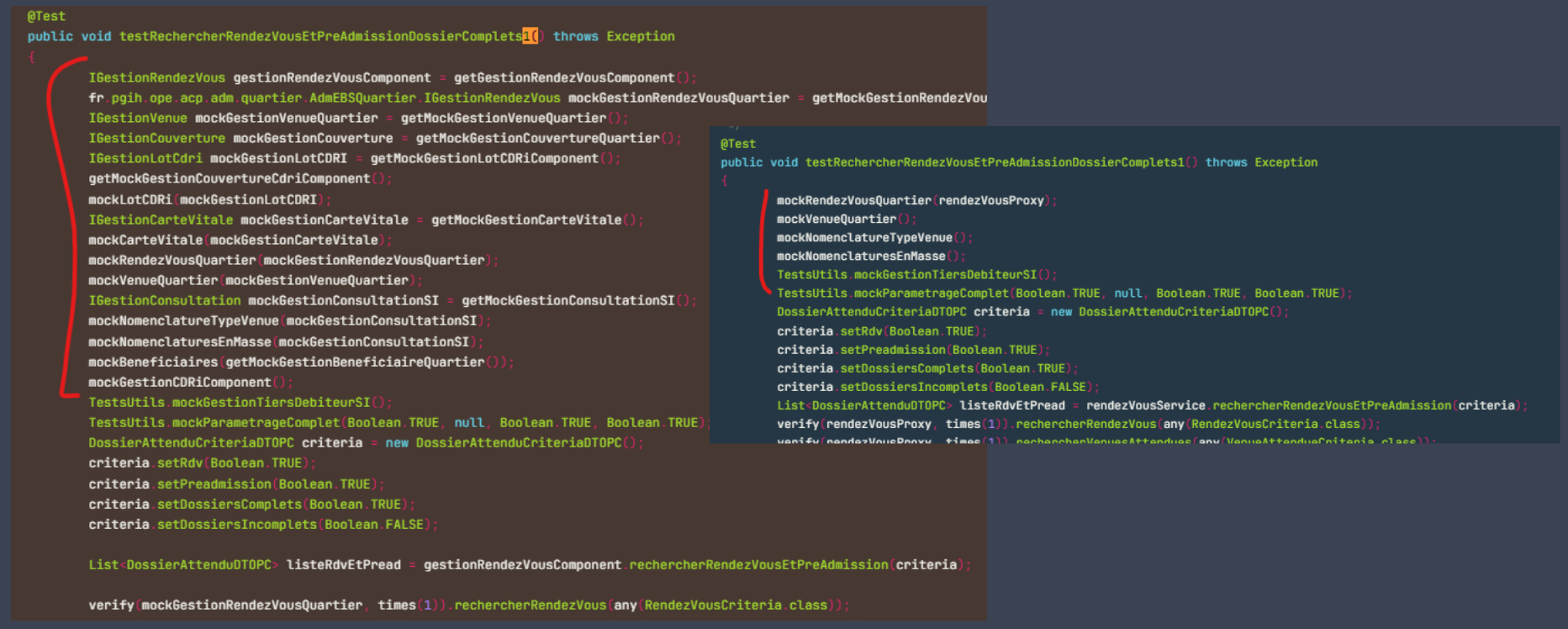Screen dimensions: 1568x629
Task: Click the mockBeneficiaires method call
Action: [153, 362]
